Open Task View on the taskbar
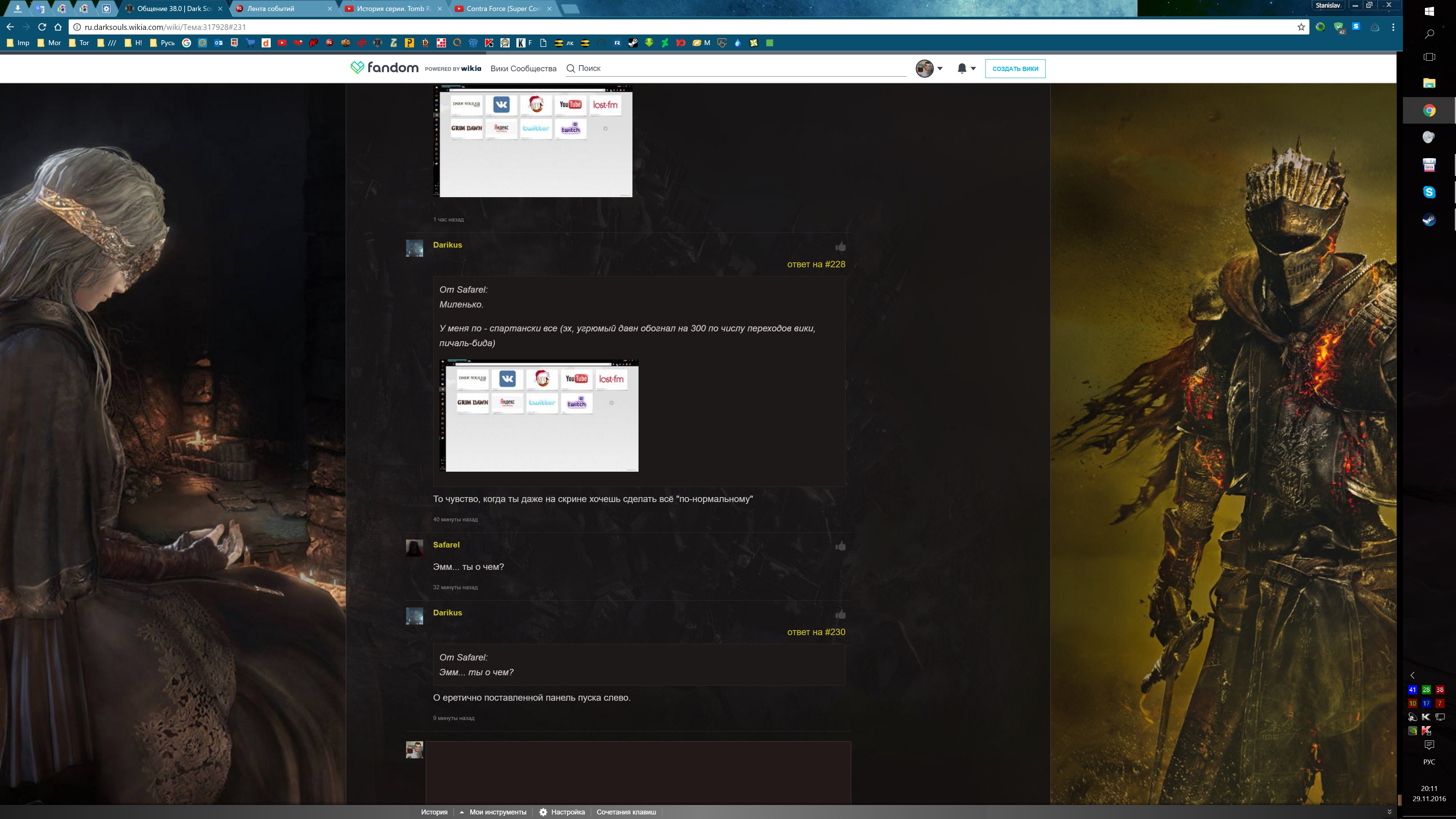Viewport: 1456px width, 819px height. coord(1429,57)
